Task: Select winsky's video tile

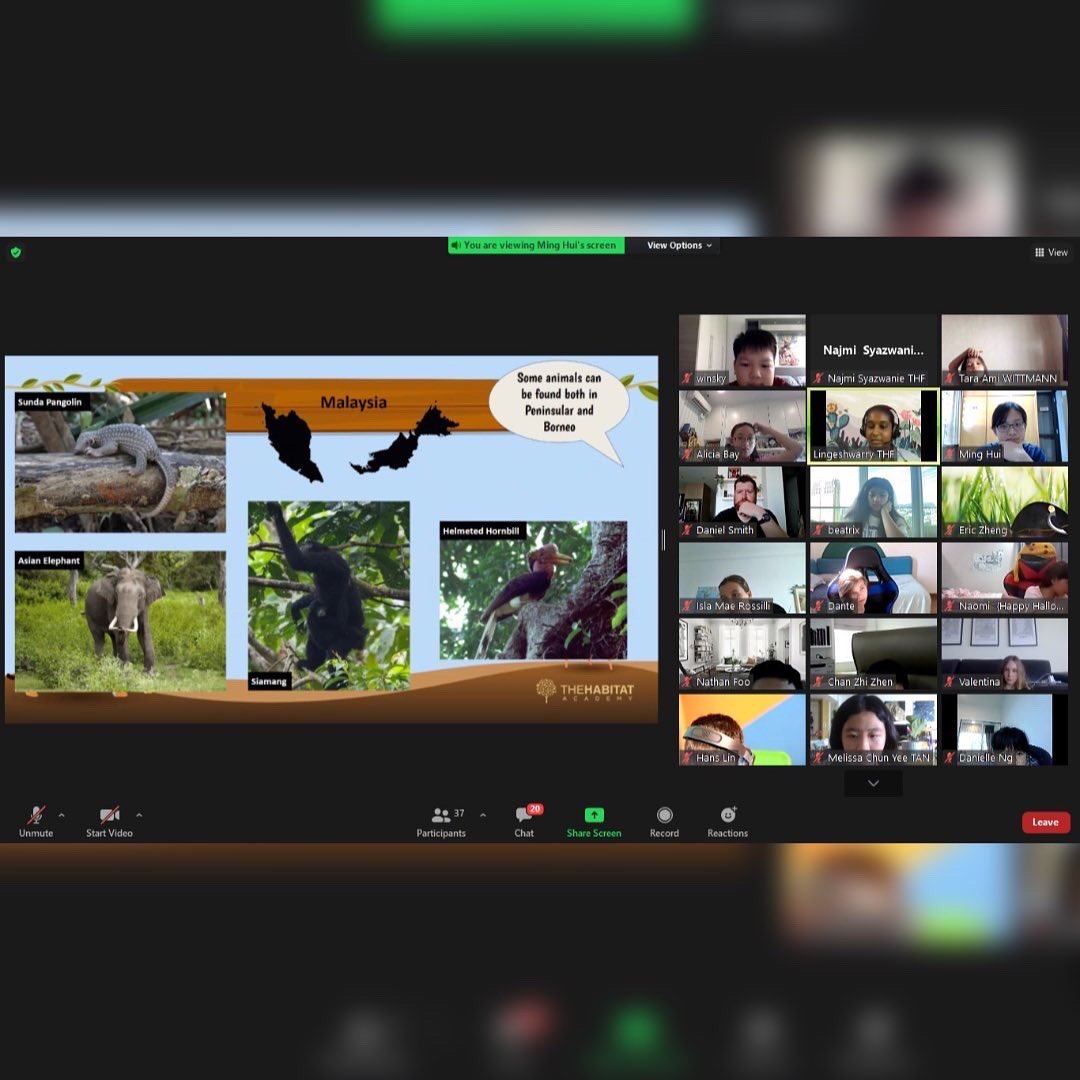Action: pyautogui.click(x=742, y=350)
